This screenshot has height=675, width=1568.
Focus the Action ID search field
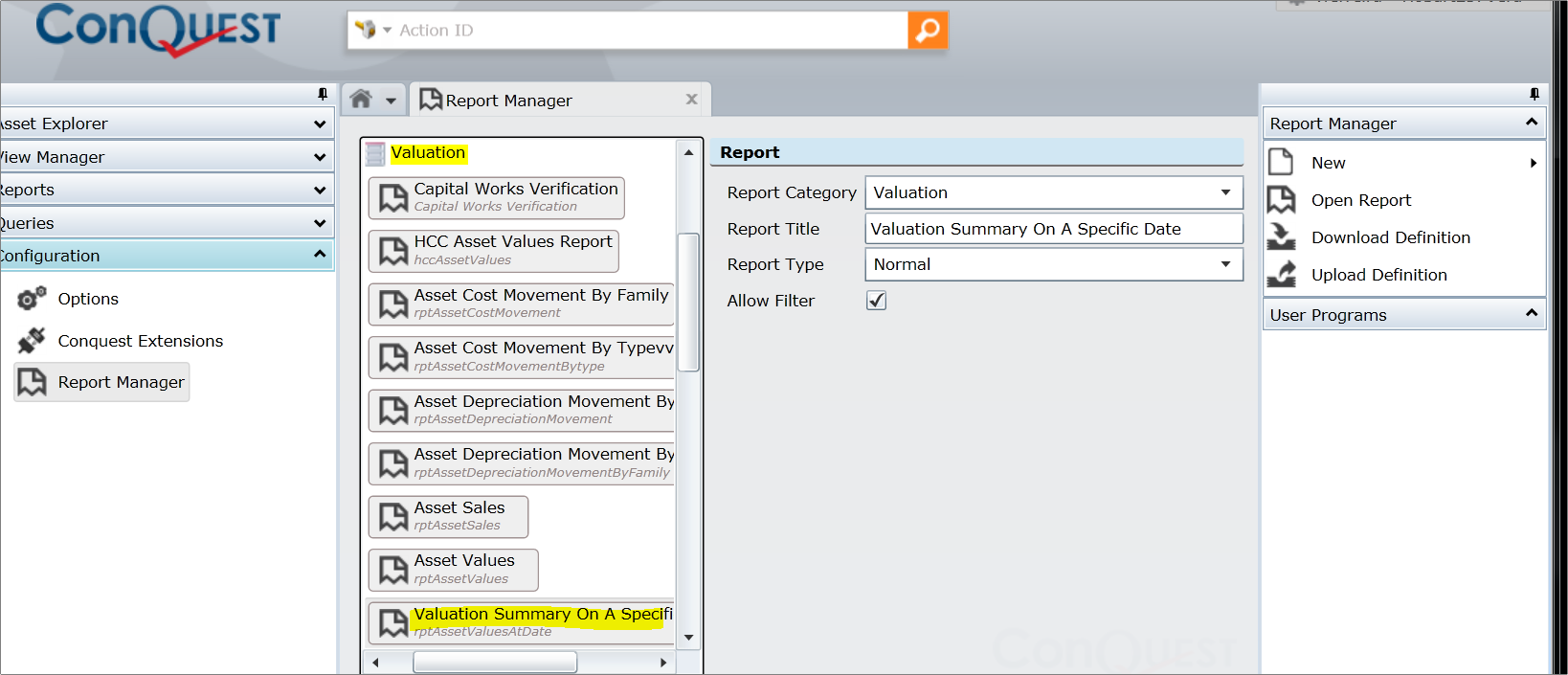coord(651,31)
